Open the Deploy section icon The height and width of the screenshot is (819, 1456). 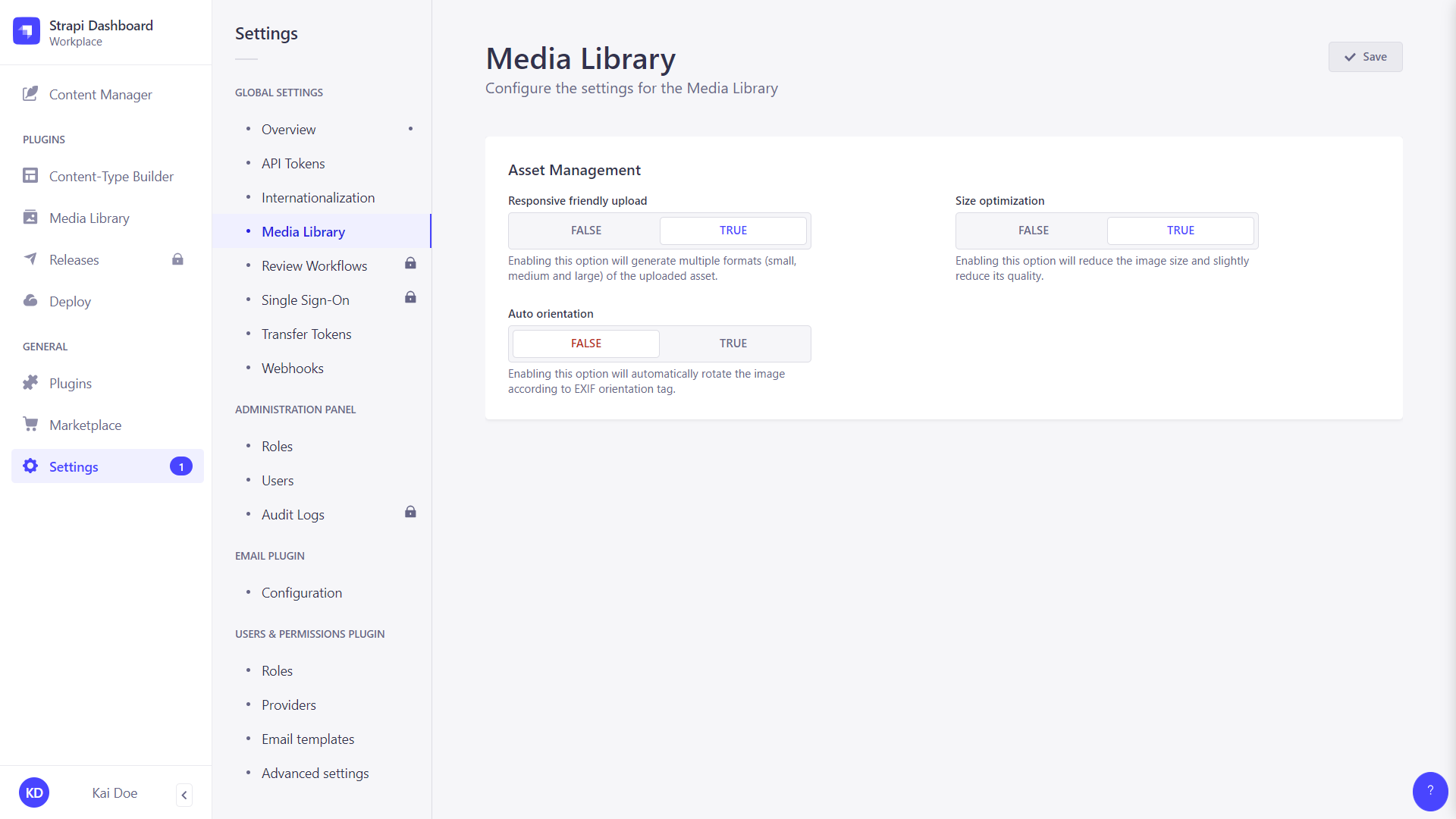(x=30, y=301)
